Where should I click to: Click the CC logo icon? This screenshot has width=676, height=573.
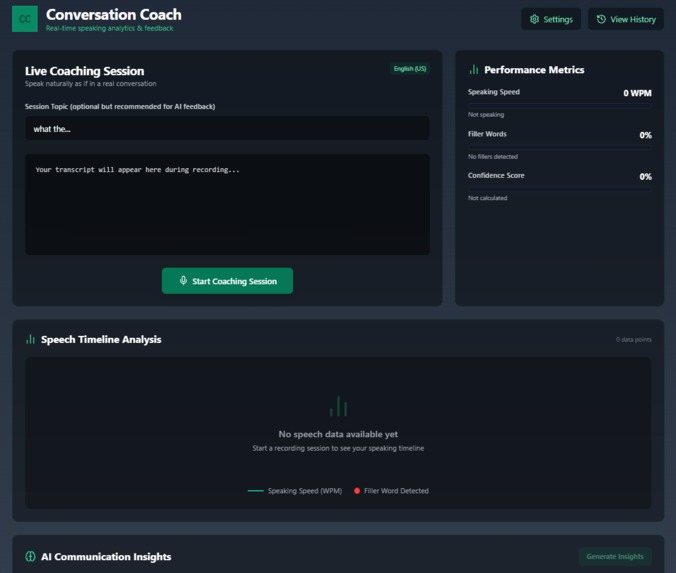point(25,19)
